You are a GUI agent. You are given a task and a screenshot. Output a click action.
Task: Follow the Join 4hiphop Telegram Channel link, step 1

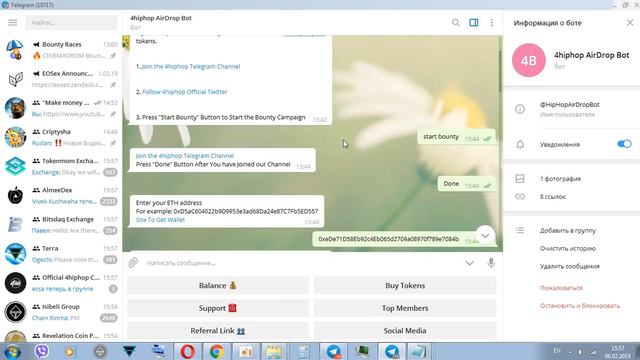191,67
